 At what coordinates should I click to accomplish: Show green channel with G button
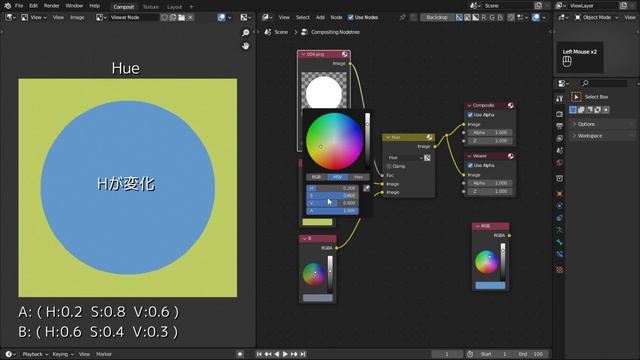point(492,17)
